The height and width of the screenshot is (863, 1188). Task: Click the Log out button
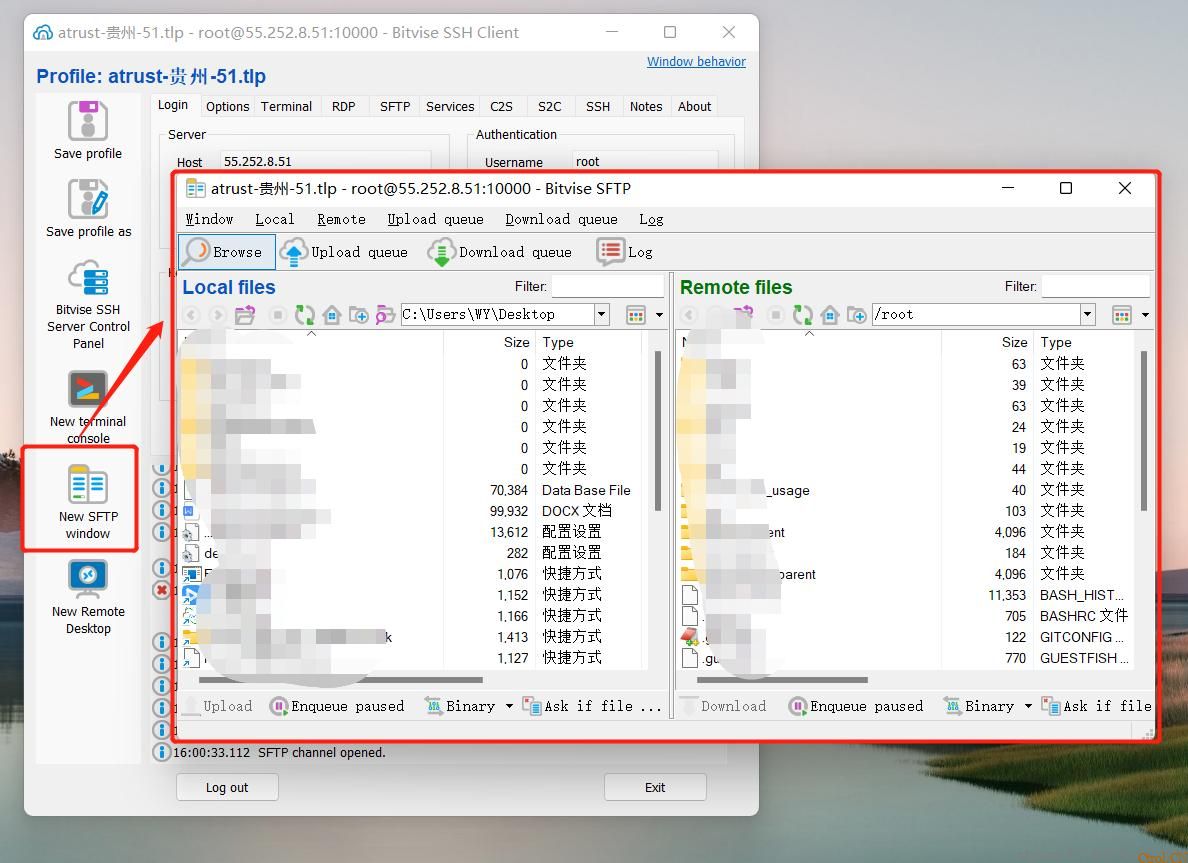227,787
